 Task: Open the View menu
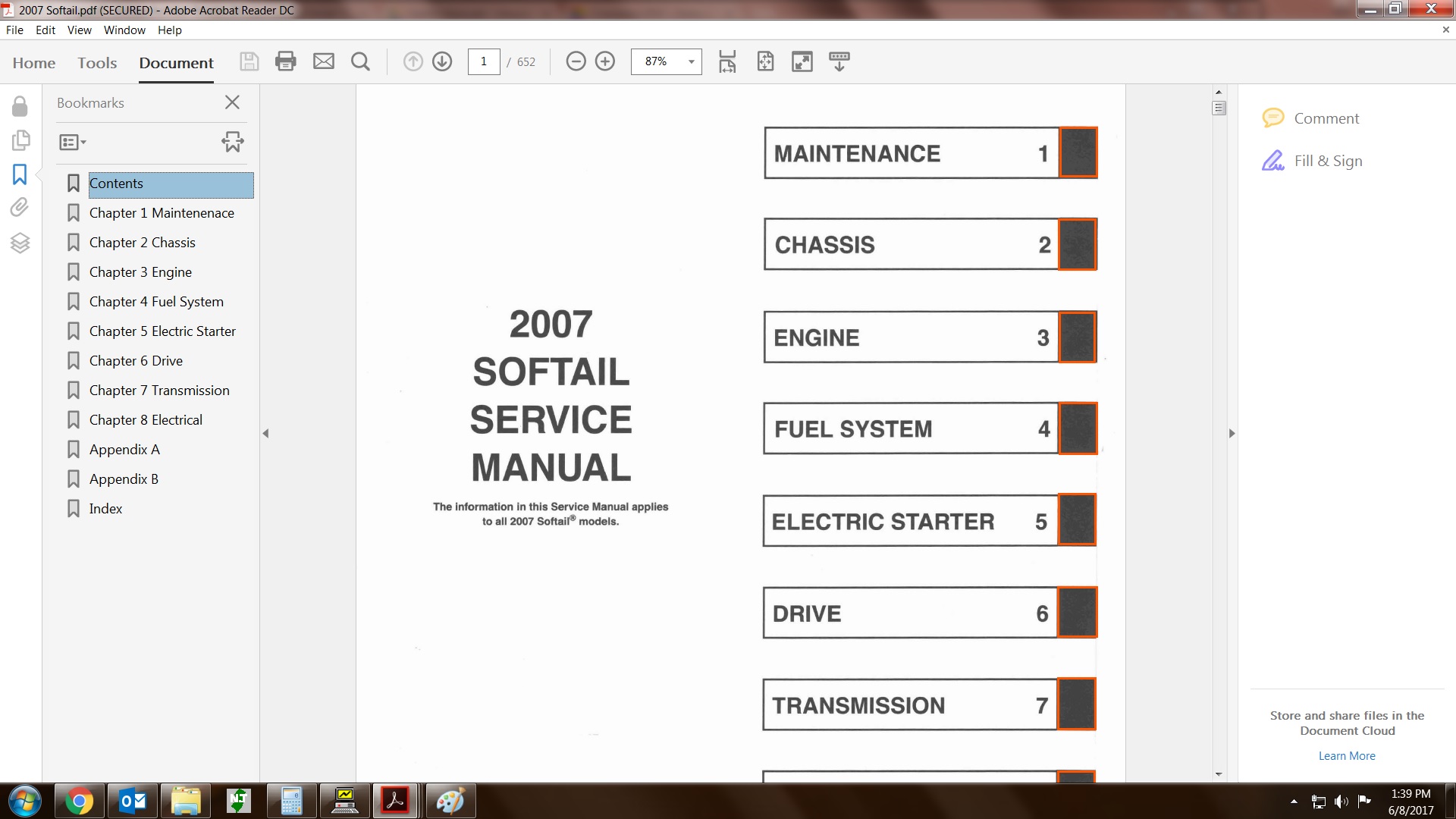tap(79, 30)
